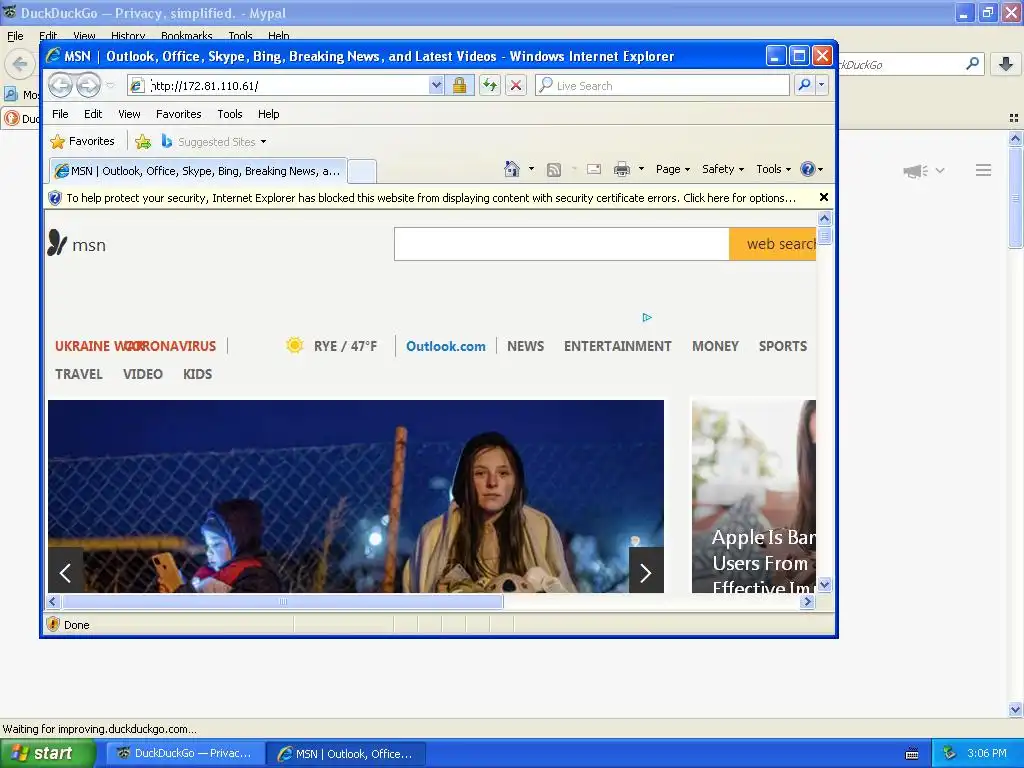Viewport: 1024px width, 768px height.
Task: Click the Read Mail envelope icon
Action: tap(594, 170)
